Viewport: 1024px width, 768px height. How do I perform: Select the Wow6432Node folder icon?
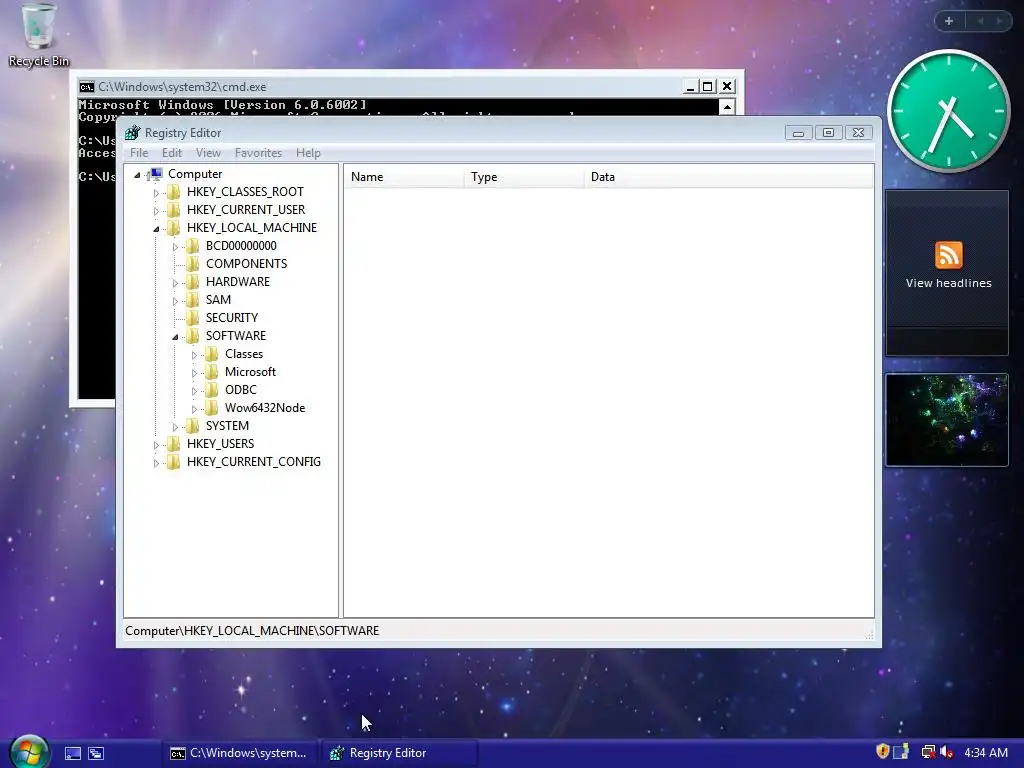coord(212,408)
